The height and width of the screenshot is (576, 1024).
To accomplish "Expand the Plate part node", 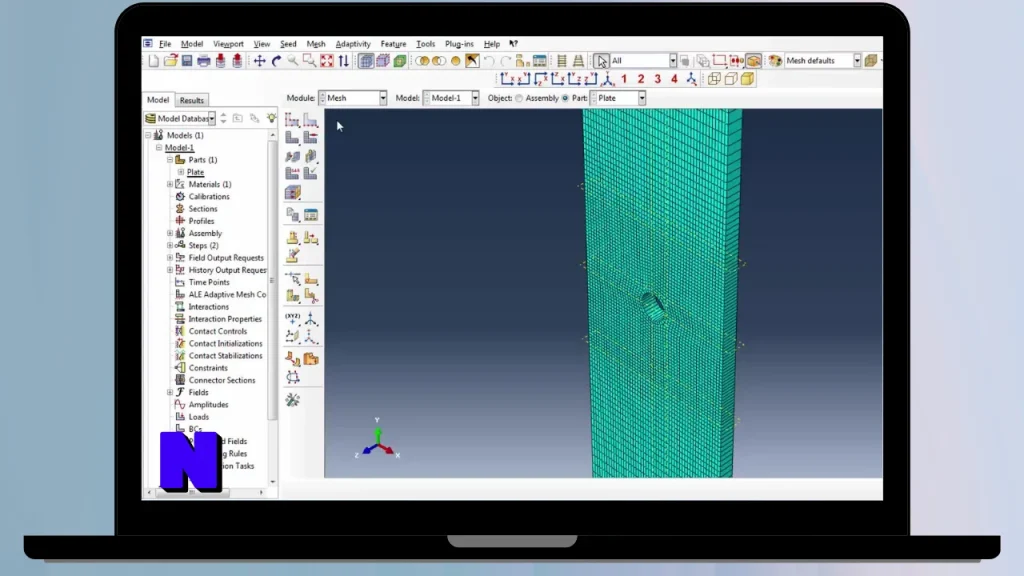I will [181, 172].
